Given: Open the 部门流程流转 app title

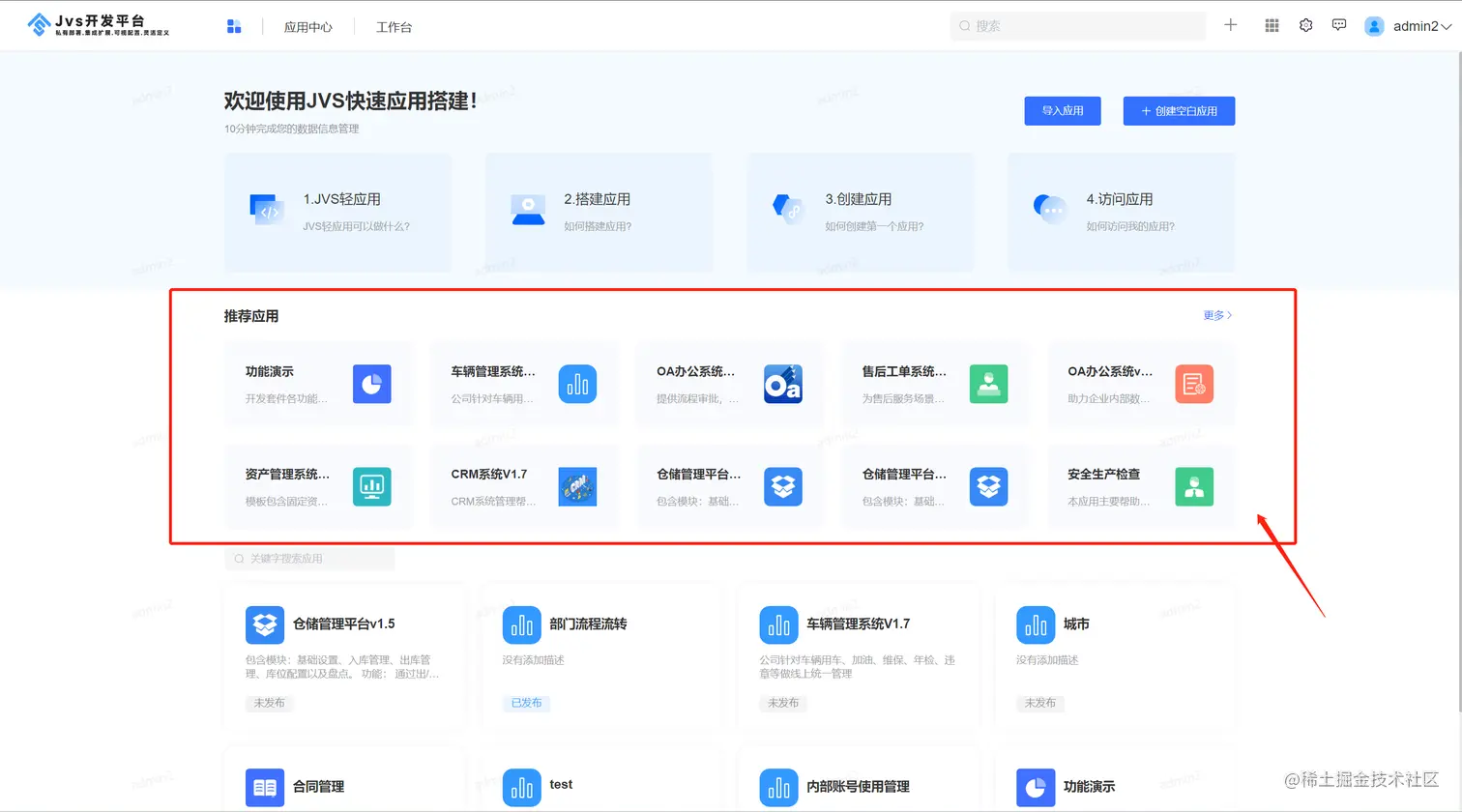Looking at the screenshot, I should (x=588, y=624).
